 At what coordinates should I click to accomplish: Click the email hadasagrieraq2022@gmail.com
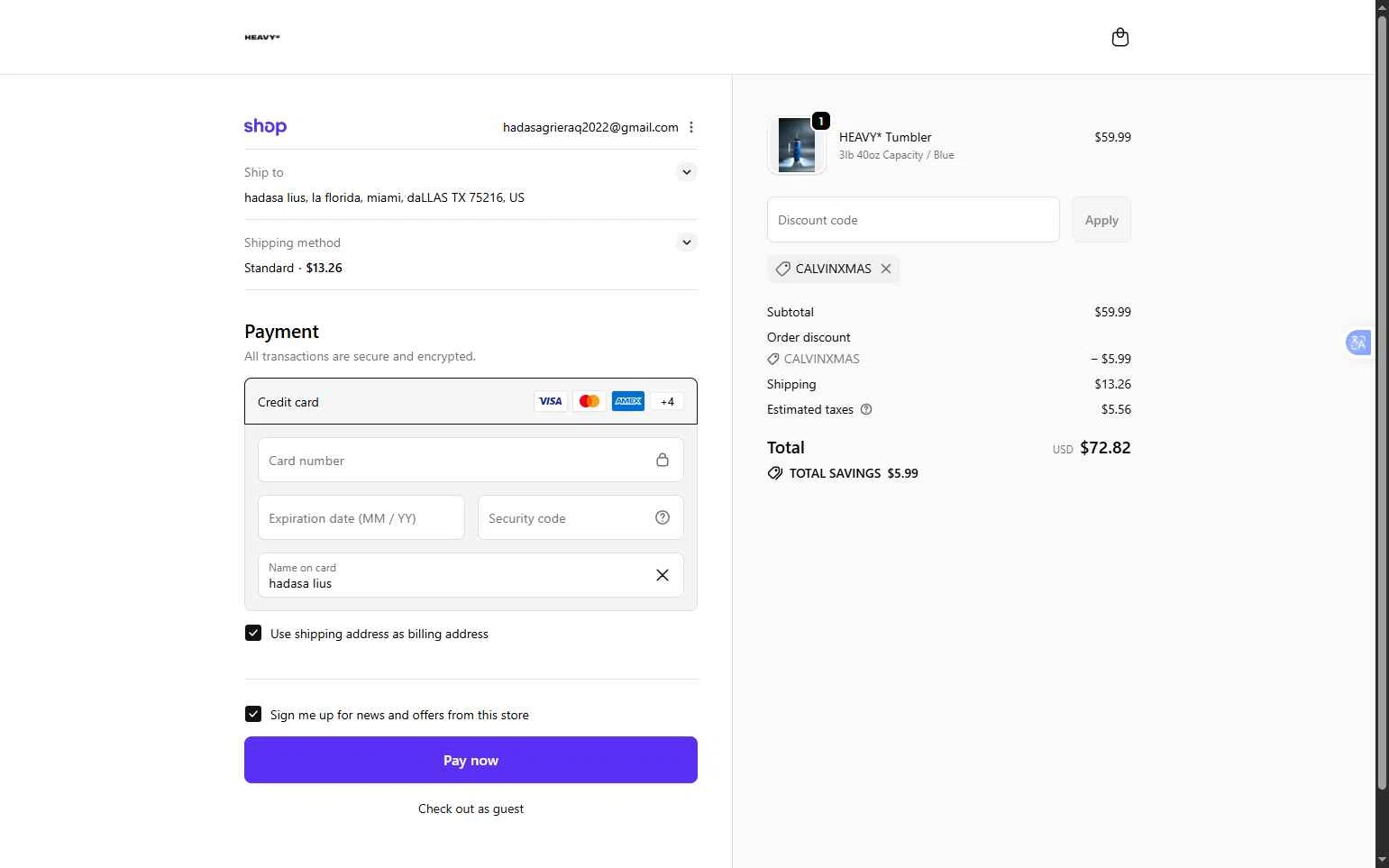pos(590,127)
